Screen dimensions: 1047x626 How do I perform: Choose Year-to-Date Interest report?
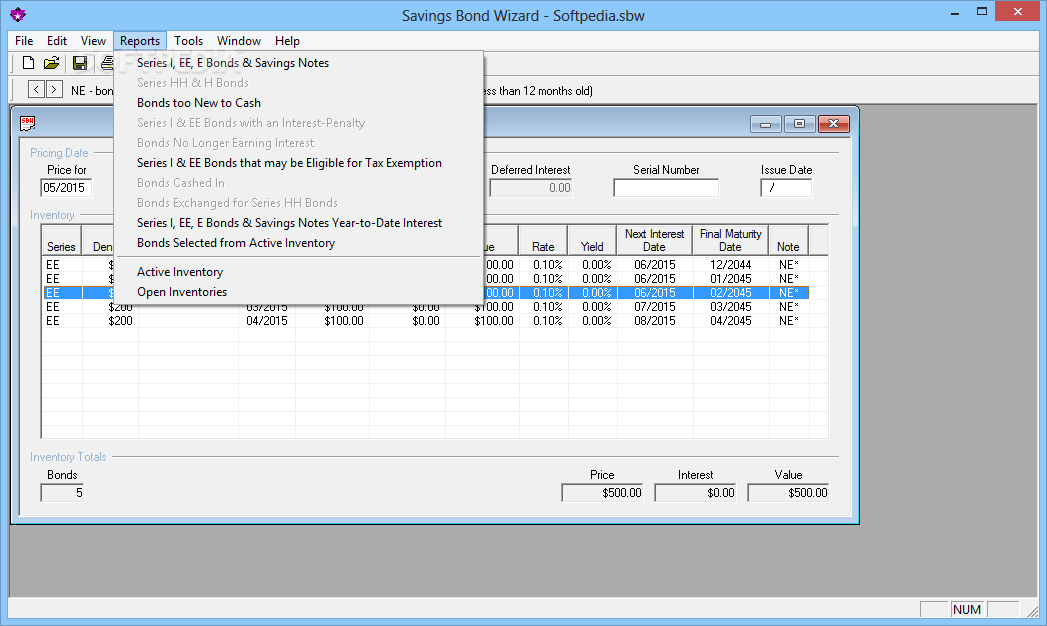[298, 223]
